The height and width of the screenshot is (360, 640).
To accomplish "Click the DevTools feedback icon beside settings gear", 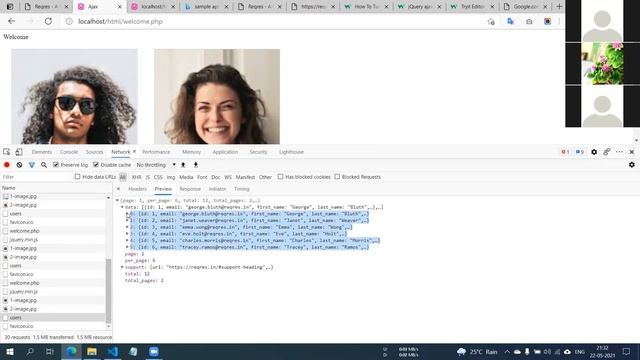I will pyautogui.click(x=607, y=152).
